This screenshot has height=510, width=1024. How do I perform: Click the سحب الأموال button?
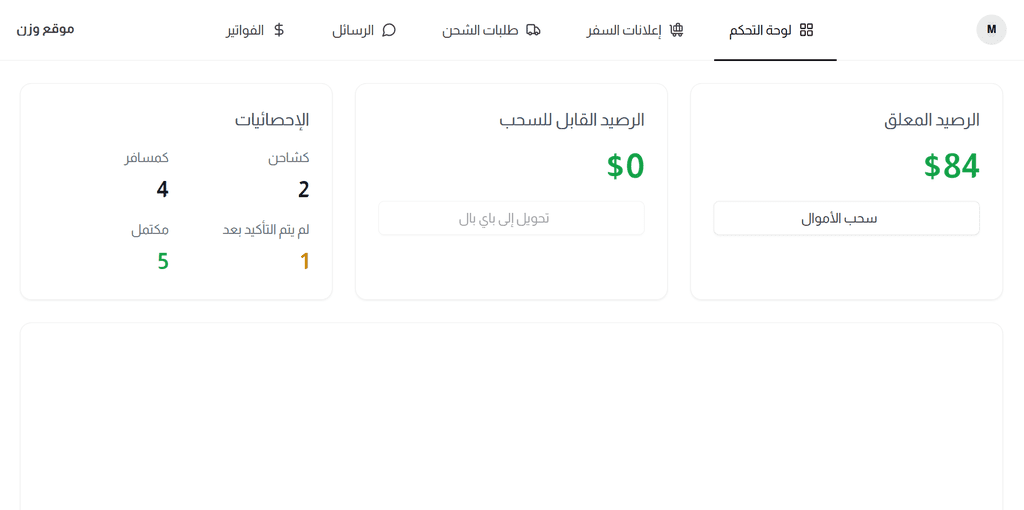(x=846, y=218)
